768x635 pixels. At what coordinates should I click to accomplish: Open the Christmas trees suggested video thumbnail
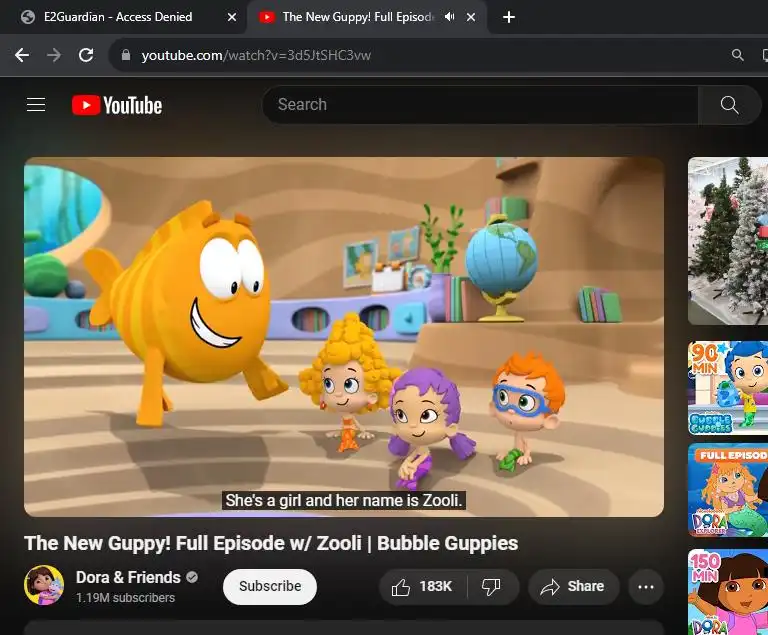[x=728, y=241]
